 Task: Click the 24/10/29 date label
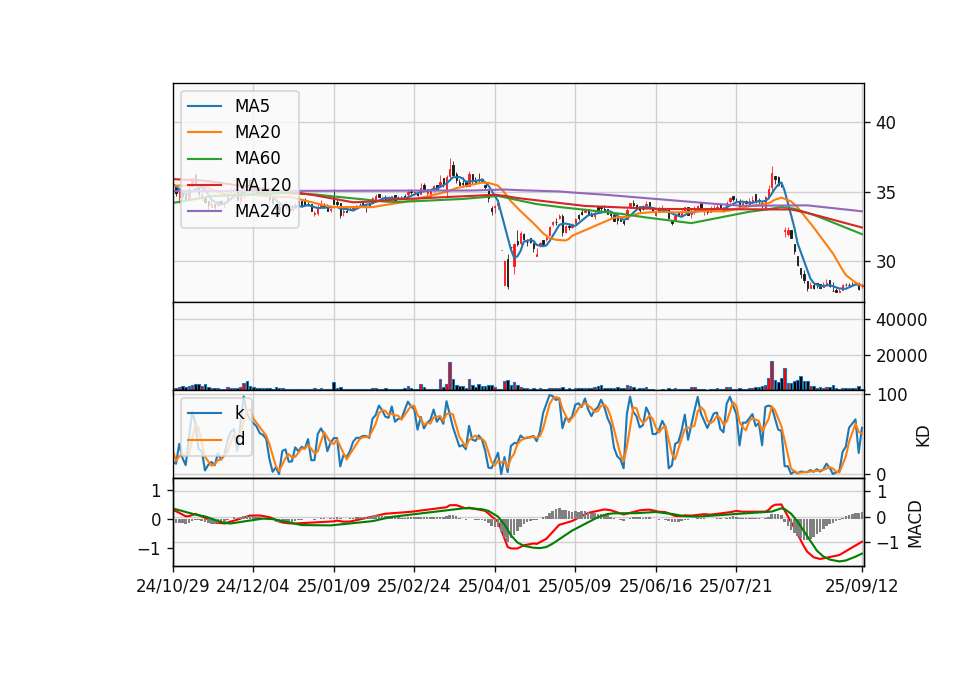click(x=173, y=586)
